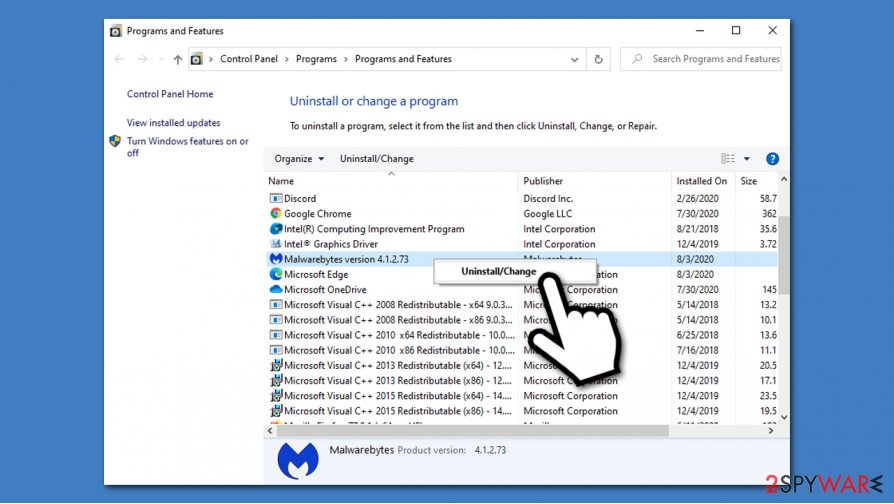Click Discord Inc. publisher cell
The height and width of the screenshot is (504, 894).
point(548,198)
